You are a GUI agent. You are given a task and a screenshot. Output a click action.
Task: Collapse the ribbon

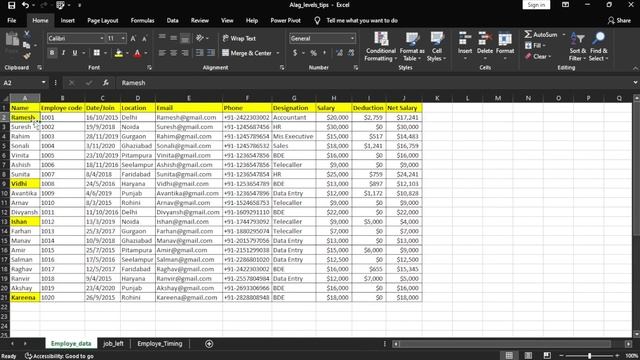coord(635,68)
